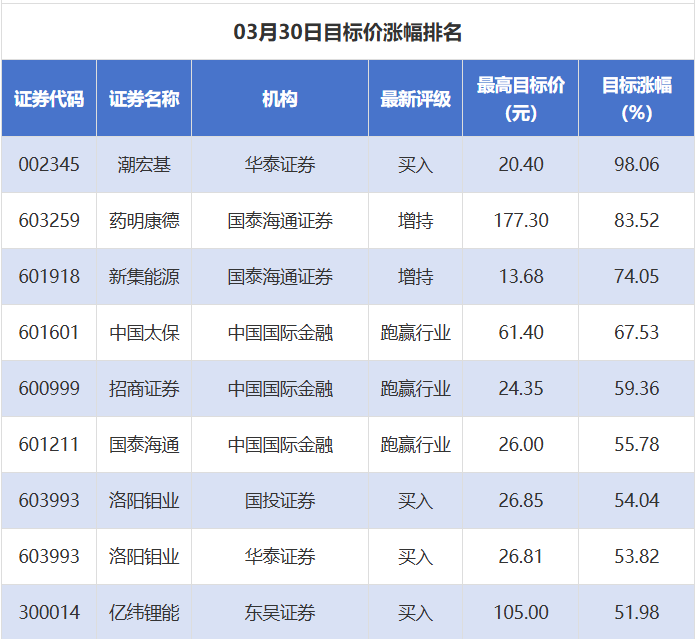Click target price 177.30 cell
This screenshot has height=639, width=698.
[x=520, y=220]
